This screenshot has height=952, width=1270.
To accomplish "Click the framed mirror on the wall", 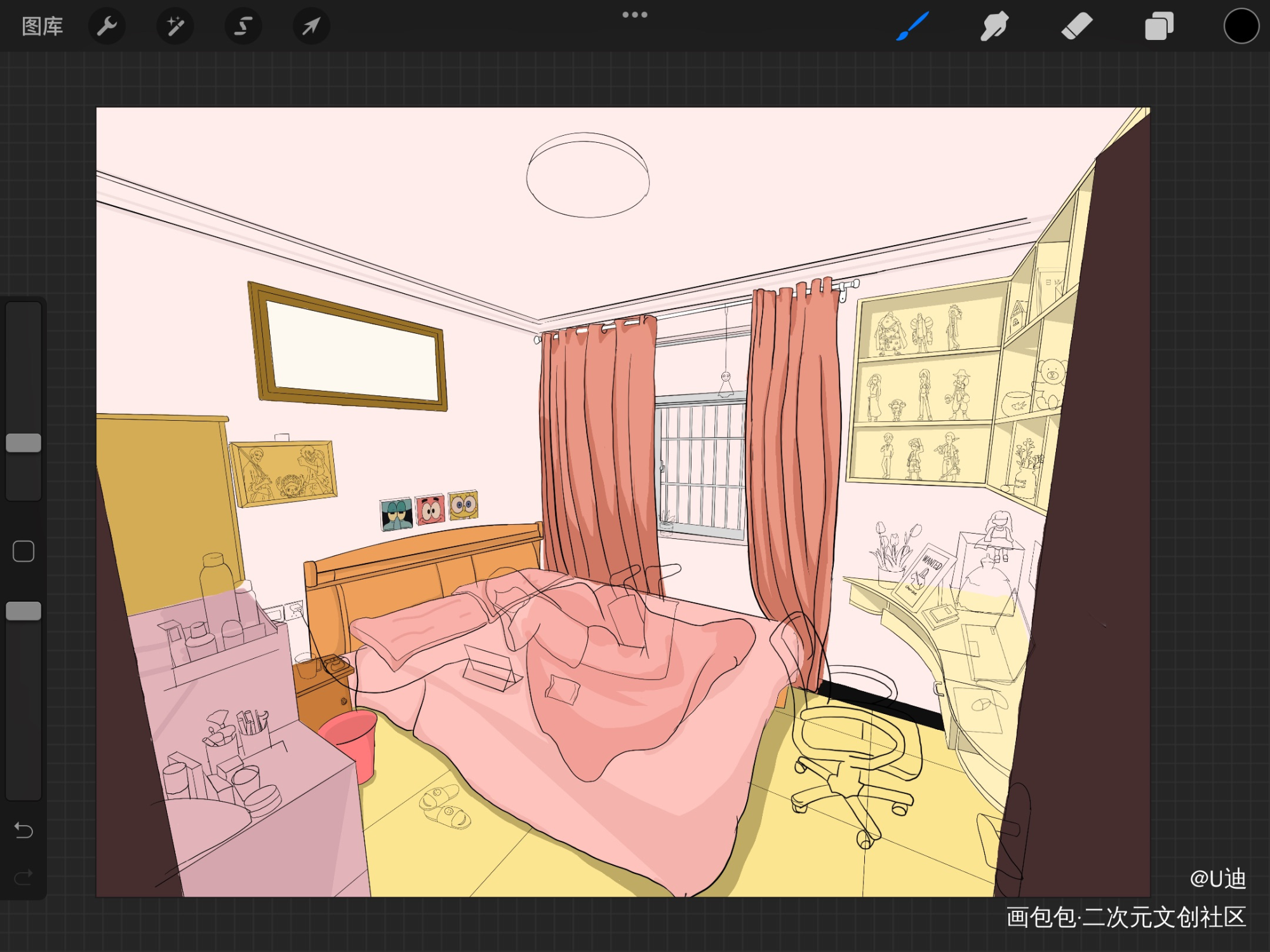I will (x=349, y=347).
